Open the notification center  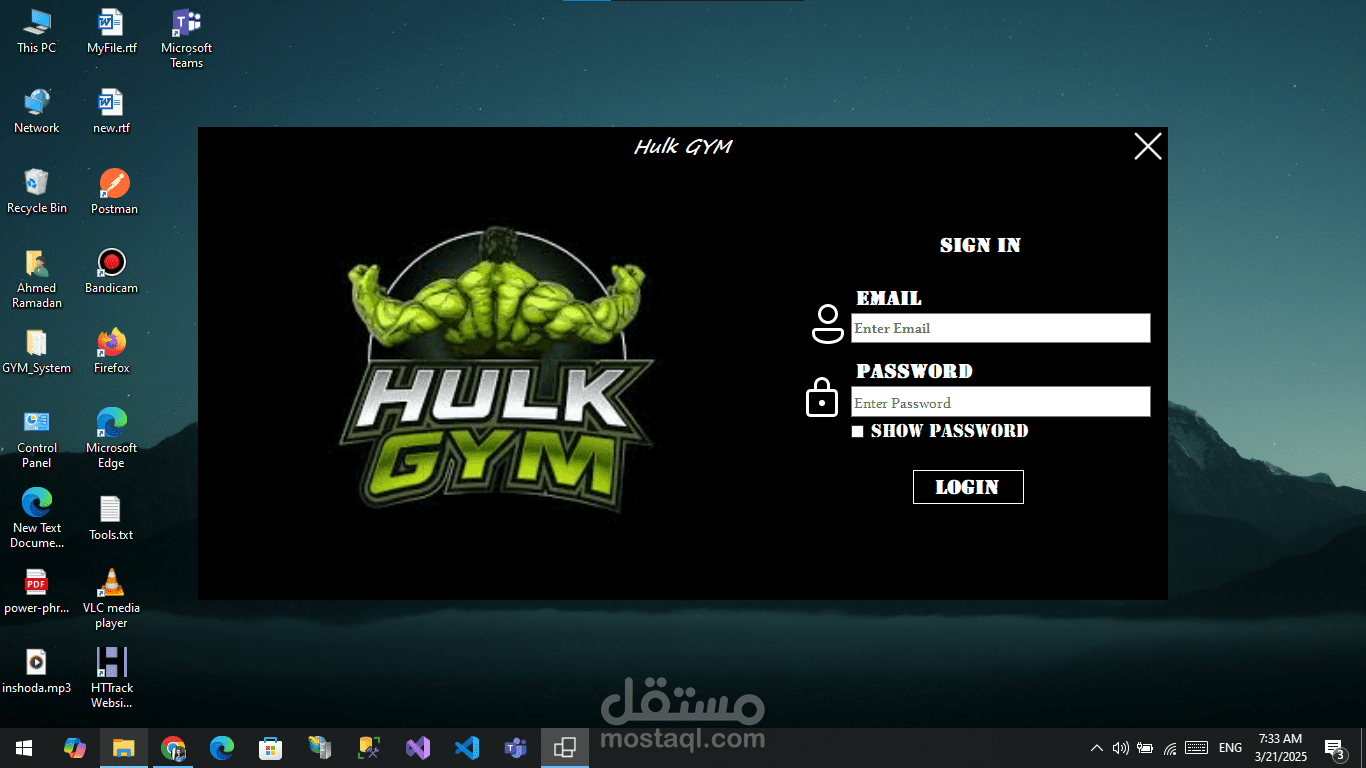1335,748
